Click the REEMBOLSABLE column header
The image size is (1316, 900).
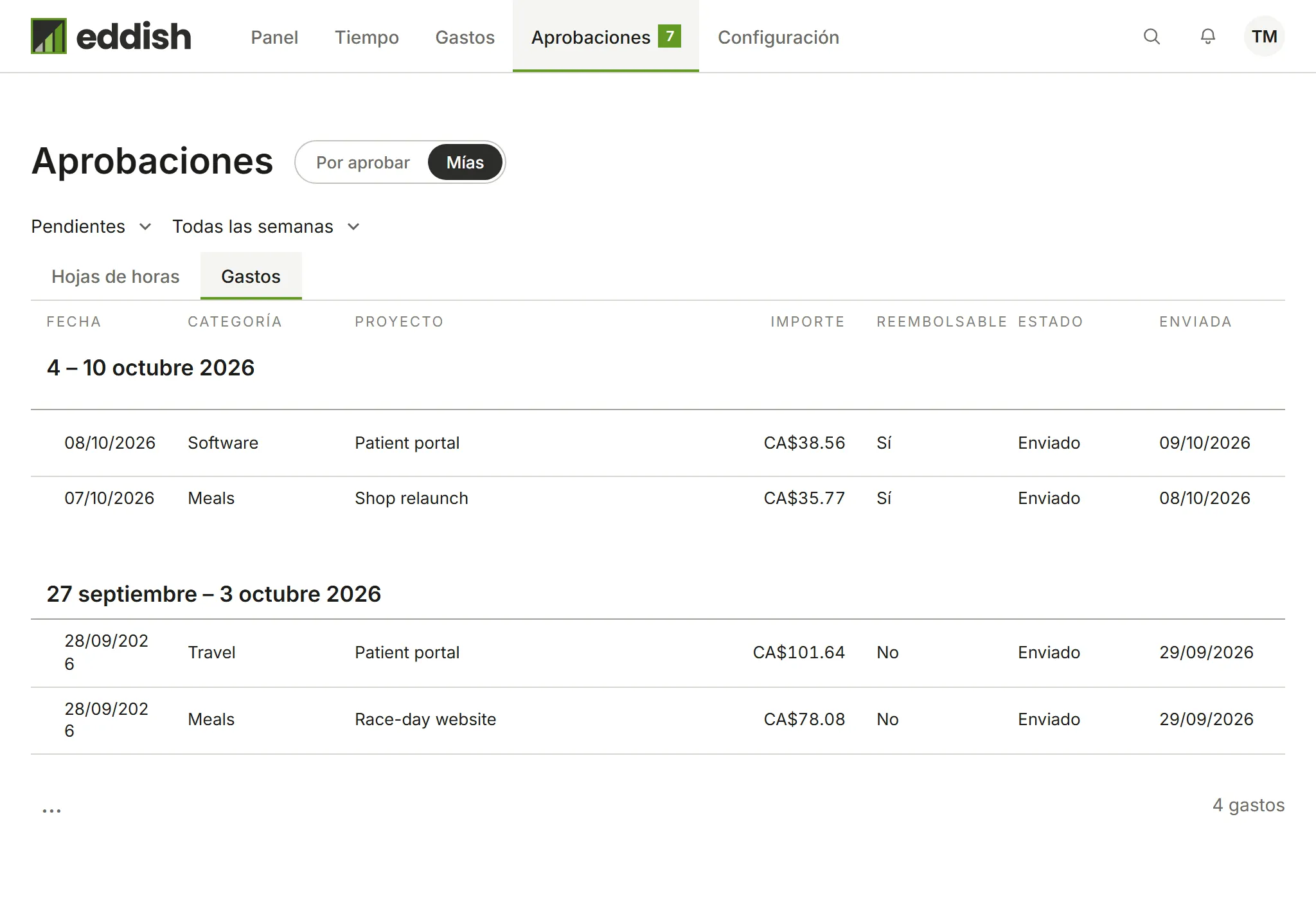(941, 321)
